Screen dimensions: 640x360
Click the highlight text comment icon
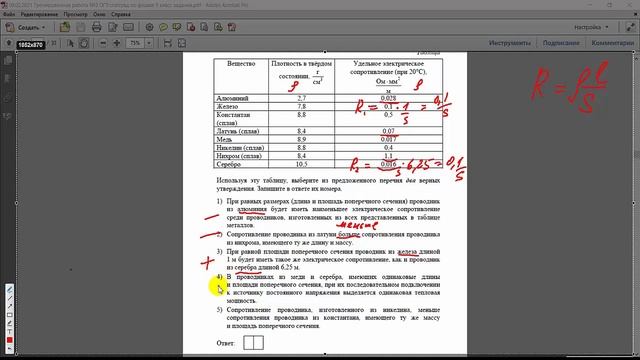pos(177,27)
